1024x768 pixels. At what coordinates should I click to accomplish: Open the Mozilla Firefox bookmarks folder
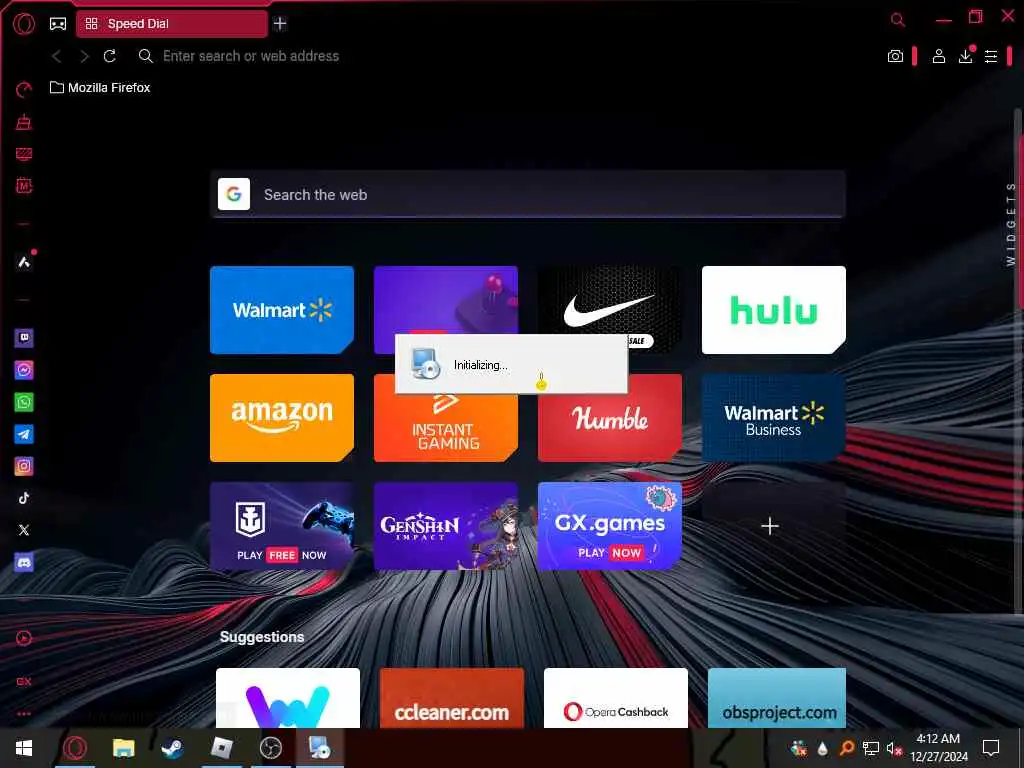tap(100, 88)
